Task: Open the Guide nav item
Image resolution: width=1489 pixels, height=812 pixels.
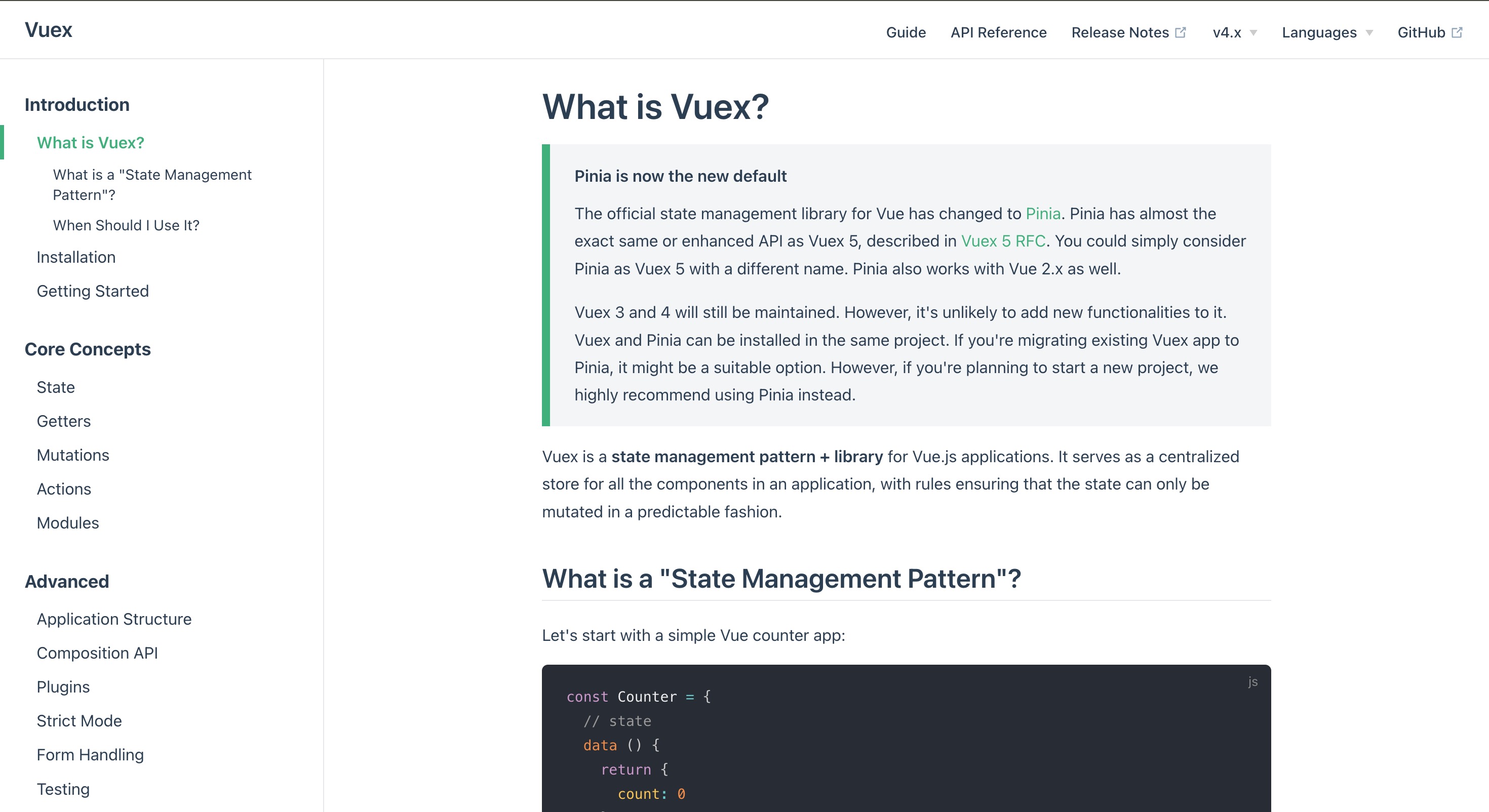Action: pyautogui.click(x=906, y=32)
